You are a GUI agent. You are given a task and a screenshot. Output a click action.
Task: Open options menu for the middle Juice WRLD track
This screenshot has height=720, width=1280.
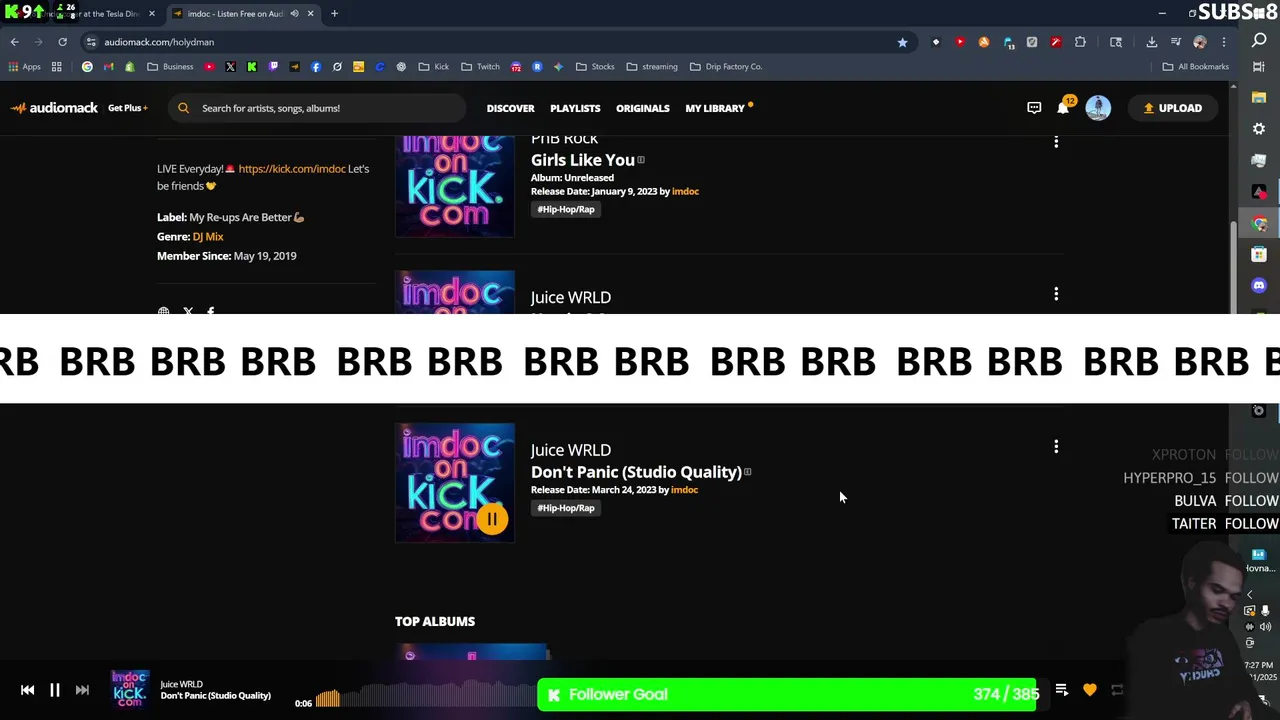pos(1056,294)
